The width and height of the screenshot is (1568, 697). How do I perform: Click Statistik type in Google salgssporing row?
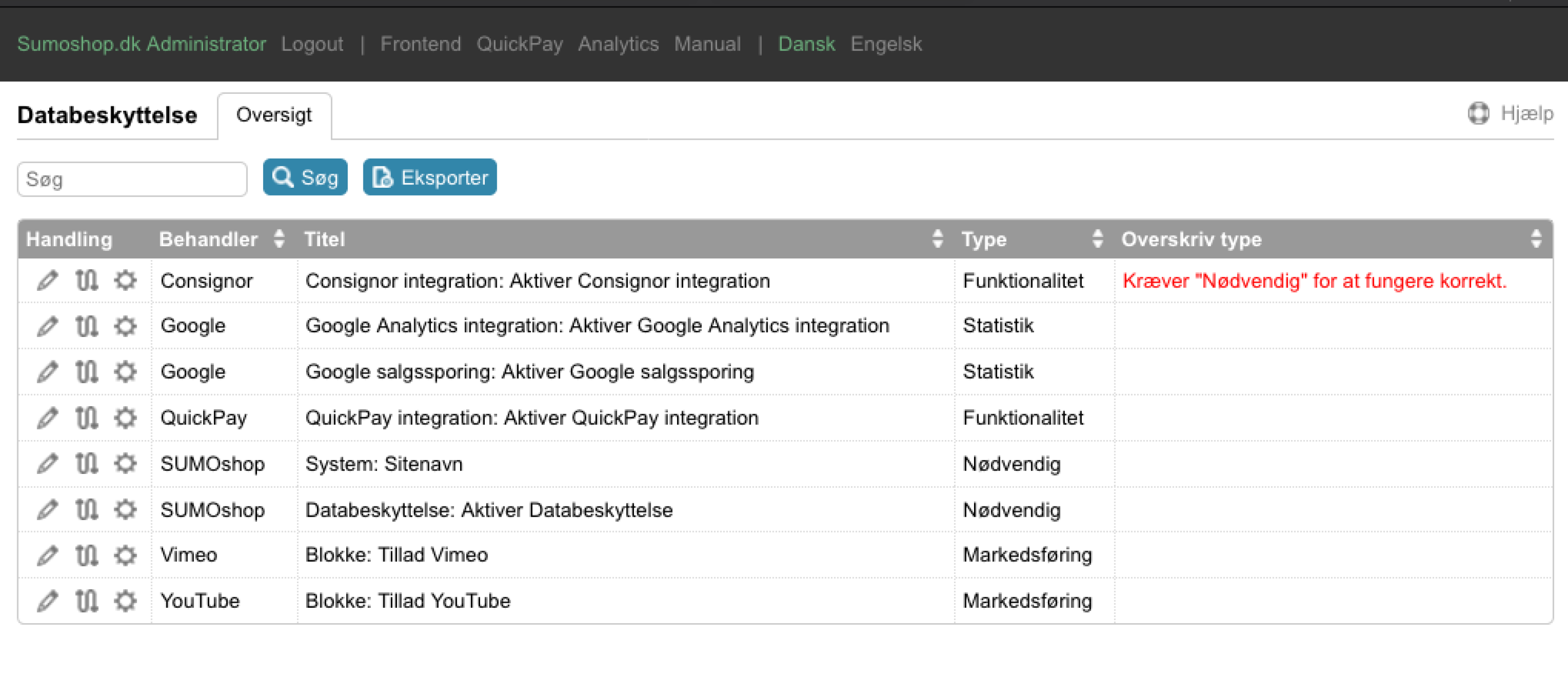(x=998, y=371)
